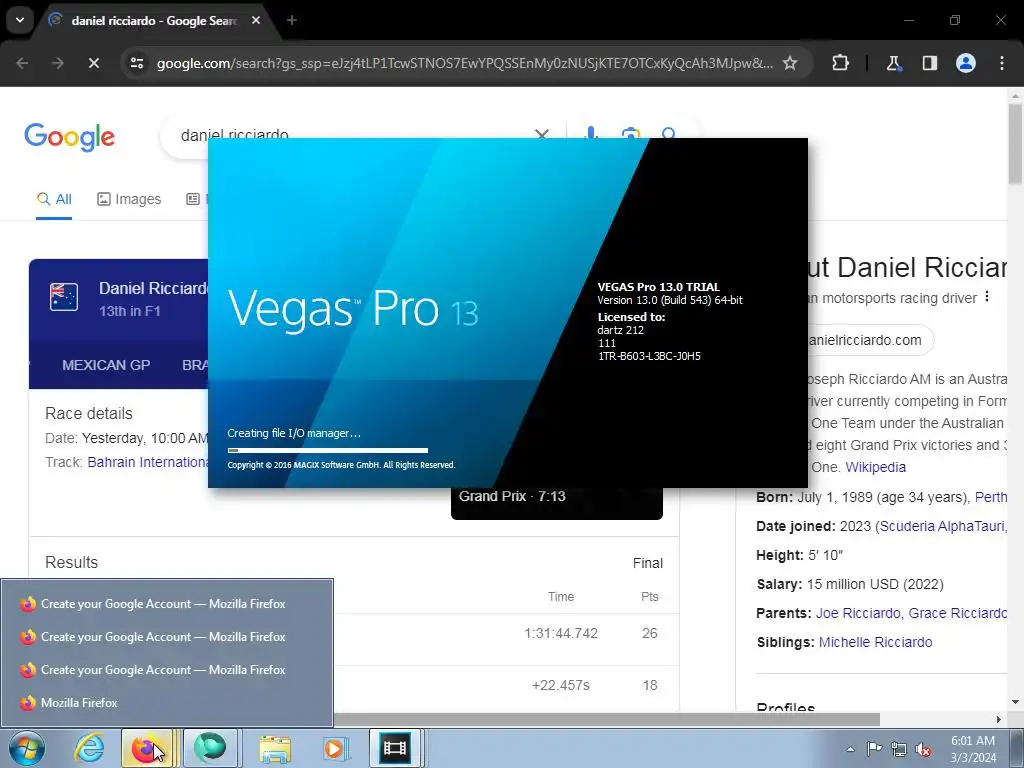Click the 'Final' results label

[648, 563]
